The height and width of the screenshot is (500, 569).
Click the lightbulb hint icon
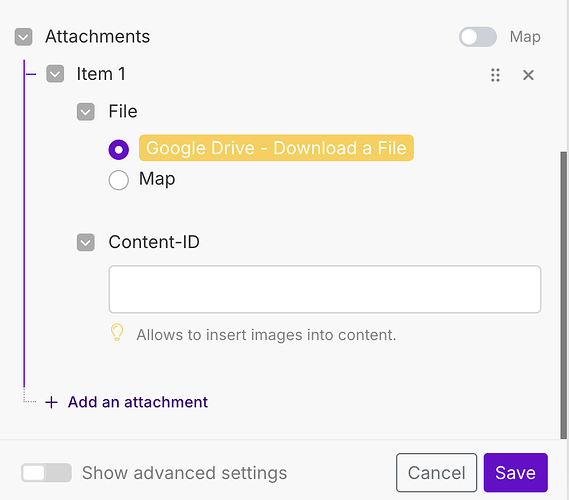(117, 332)
